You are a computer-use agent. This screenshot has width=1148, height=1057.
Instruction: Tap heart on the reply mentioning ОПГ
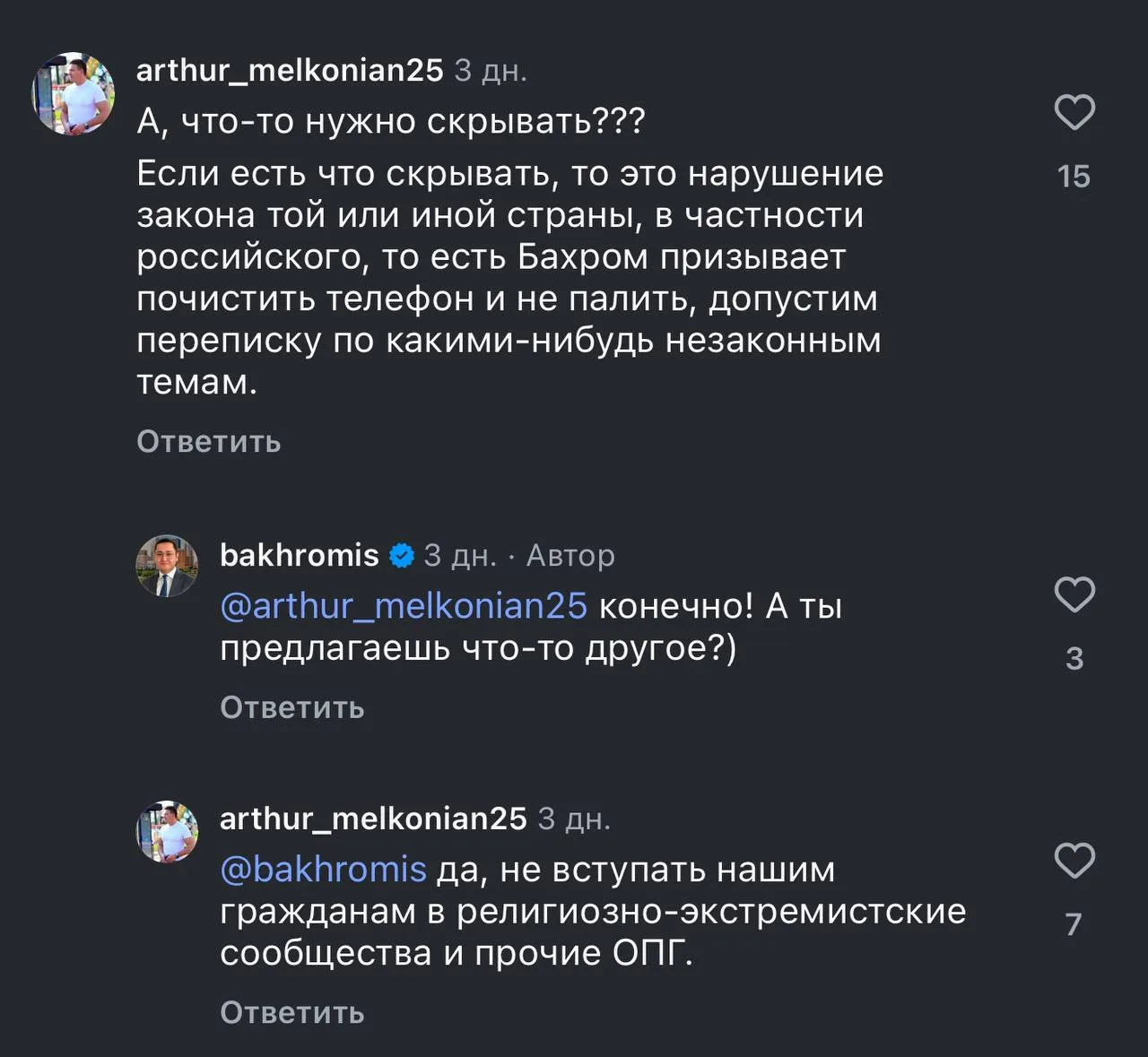pyautogui.click(x=1074, y=861)
